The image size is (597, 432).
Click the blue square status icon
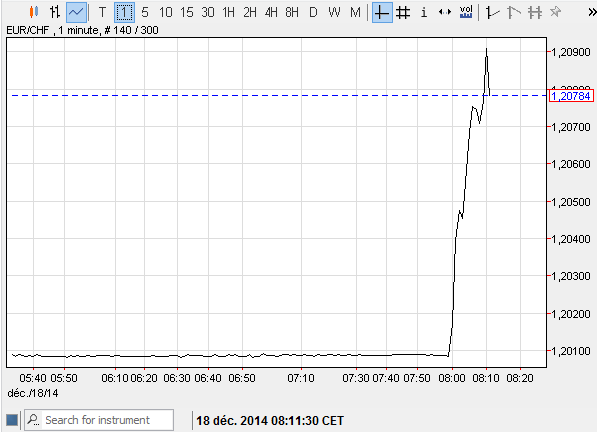(x=12, y=420)
